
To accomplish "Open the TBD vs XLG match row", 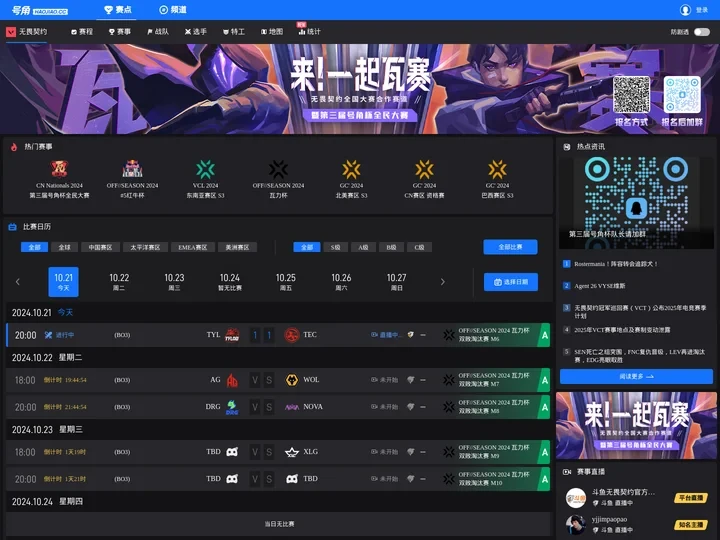I will (x=278, y=452).
